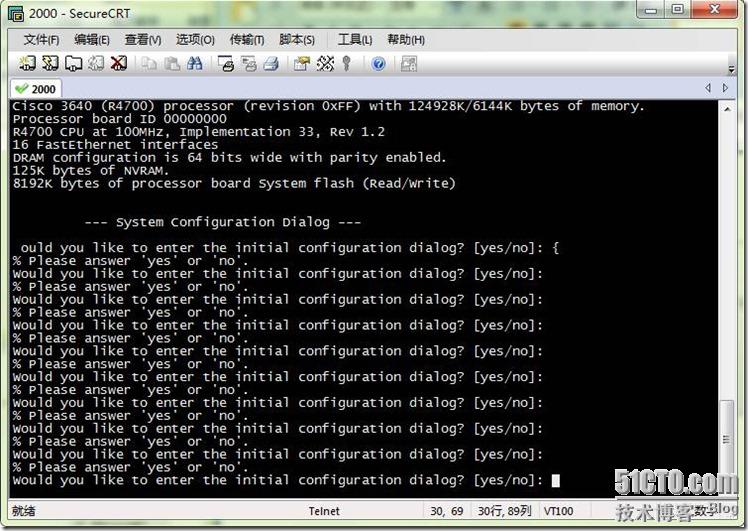Minimize the SecureCRT window
The width and height of the screenshot is (748, 531).
(651, 10)
